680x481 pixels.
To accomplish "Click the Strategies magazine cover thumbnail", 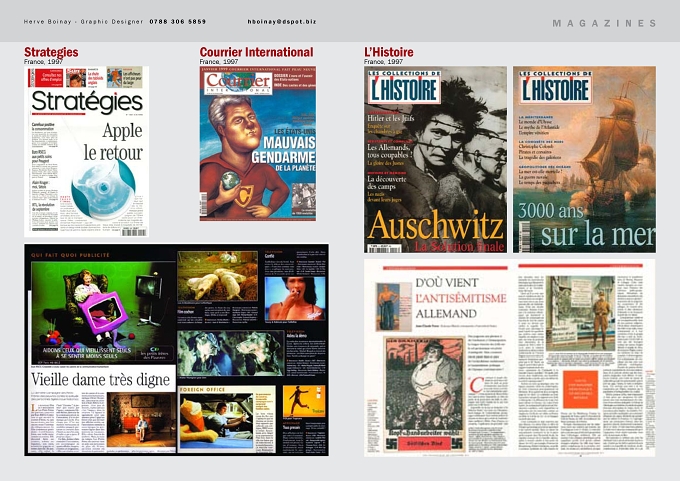I will pyautogui.click(x=86, y=151).
